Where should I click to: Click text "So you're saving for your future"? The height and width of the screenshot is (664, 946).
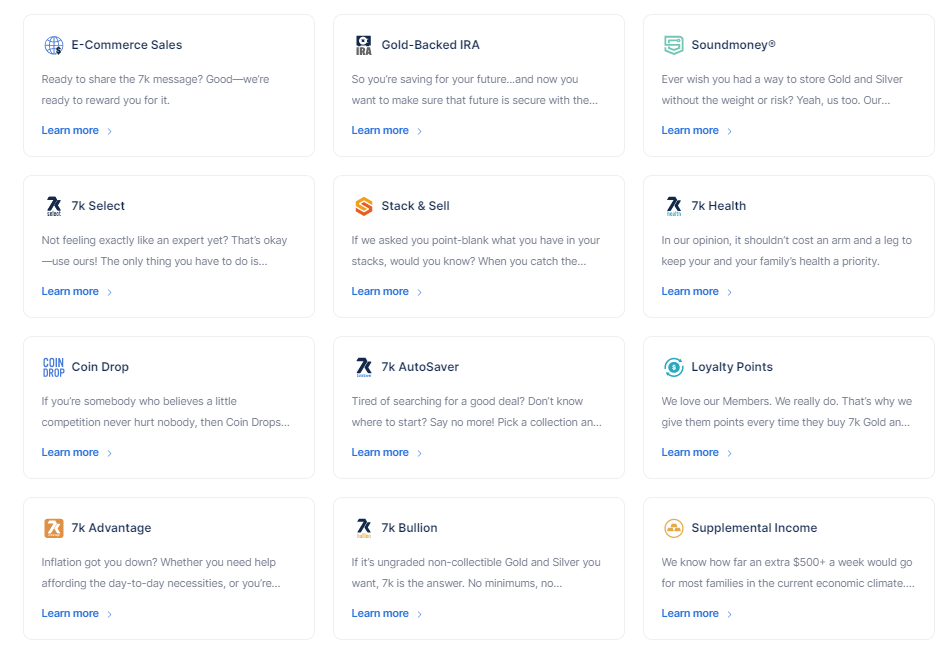point(431,80)
